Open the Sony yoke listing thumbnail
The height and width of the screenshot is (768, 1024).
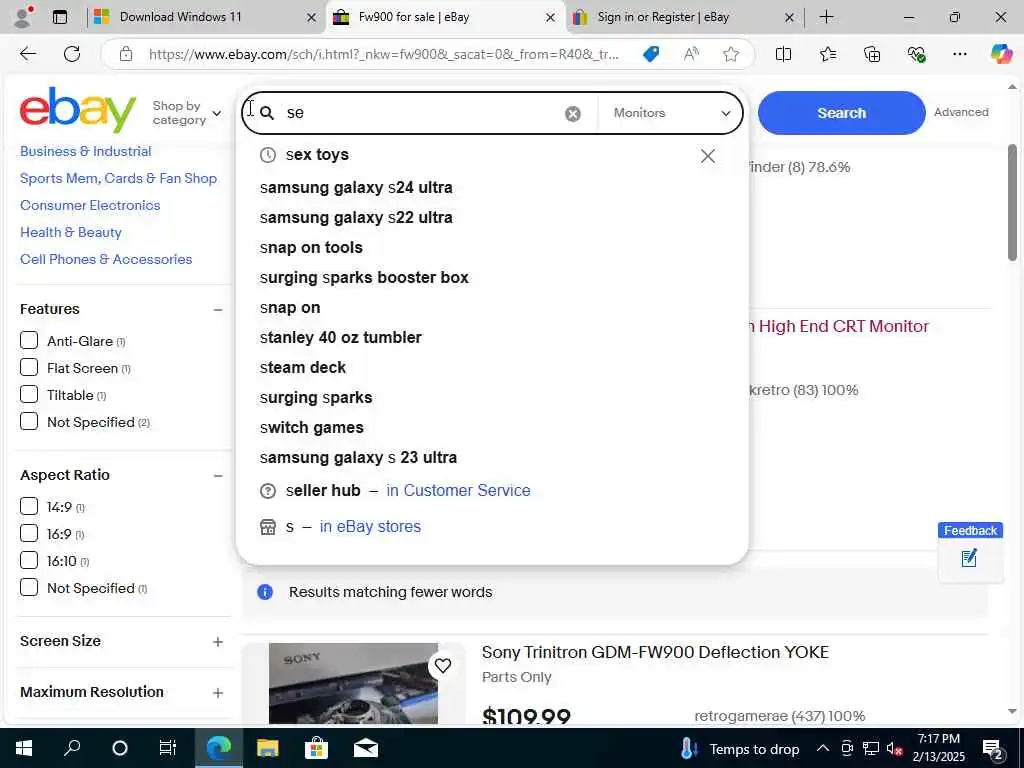click(353, 684)
